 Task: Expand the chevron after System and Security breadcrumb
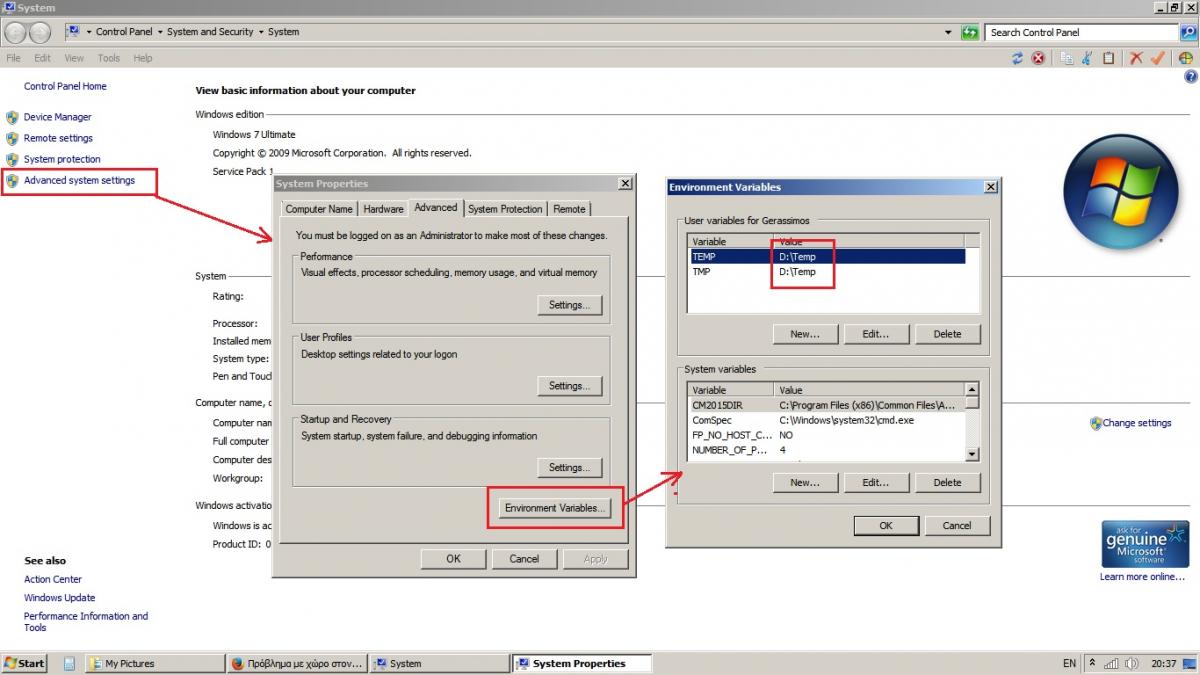(261, 32)
